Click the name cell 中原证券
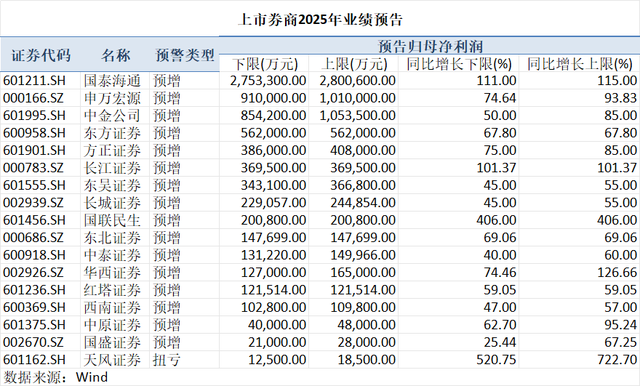The height and width of the screenshot is (386, 640). pyautogui.click(x=112, y=325)
